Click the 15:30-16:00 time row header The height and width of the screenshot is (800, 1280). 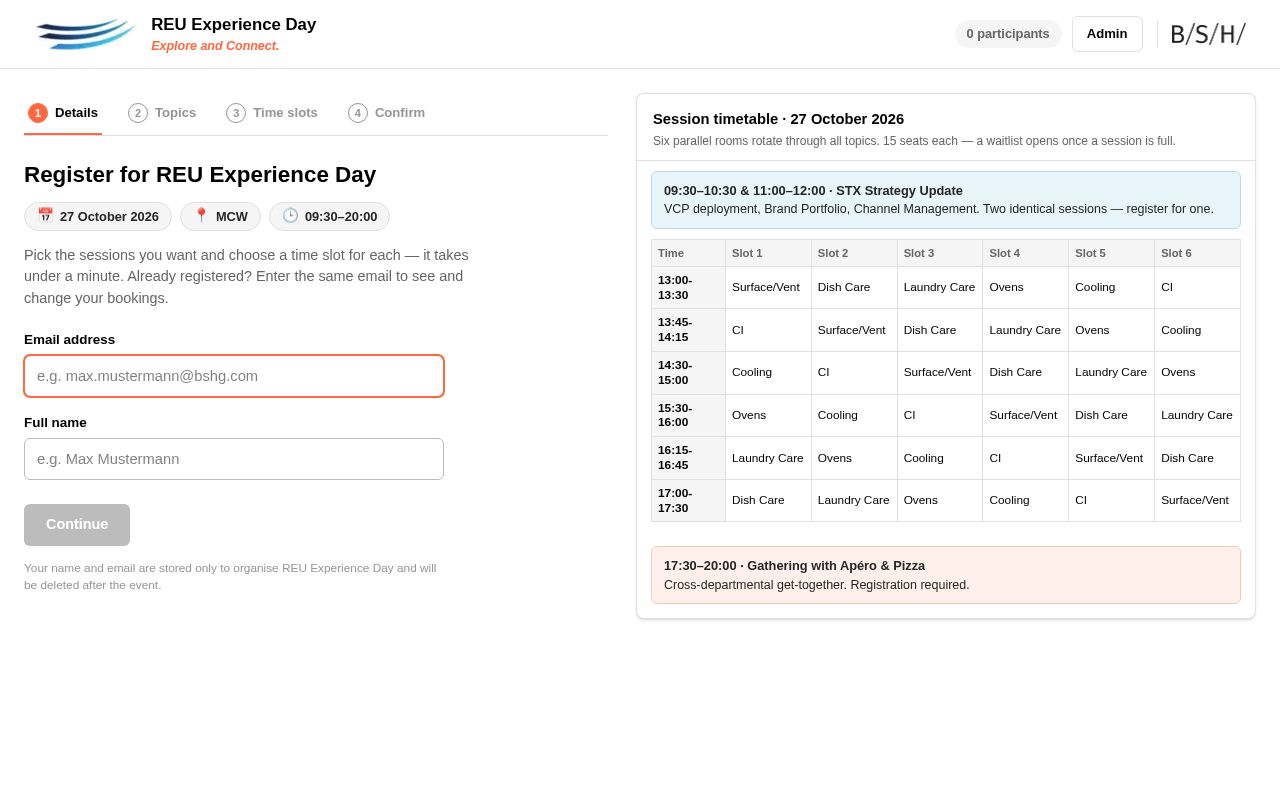coord(688,416)
